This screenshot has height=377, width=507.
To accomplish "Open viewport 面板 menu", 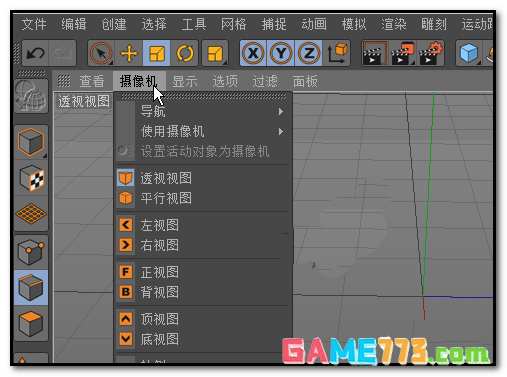I will (305, 81).
